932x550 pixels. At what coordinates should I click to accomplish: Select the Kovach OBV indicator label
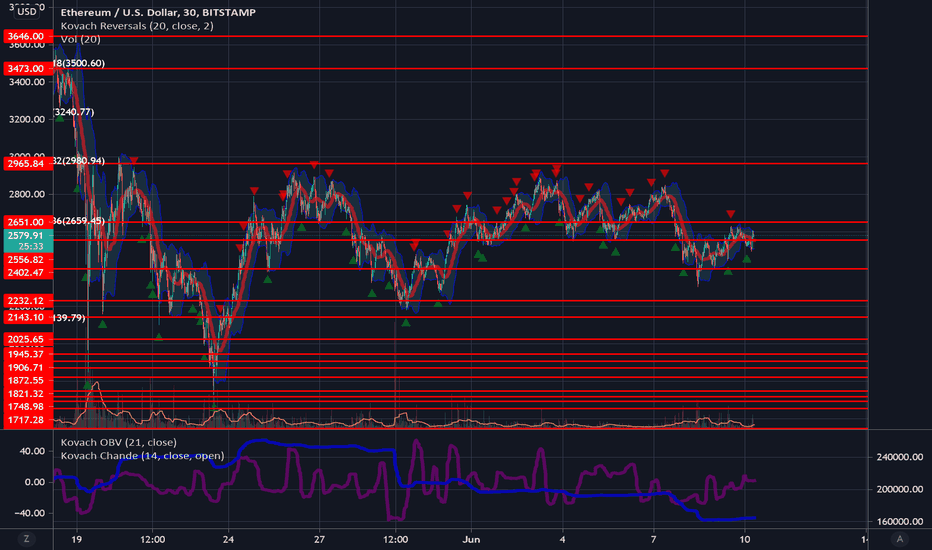coord(118,442)
